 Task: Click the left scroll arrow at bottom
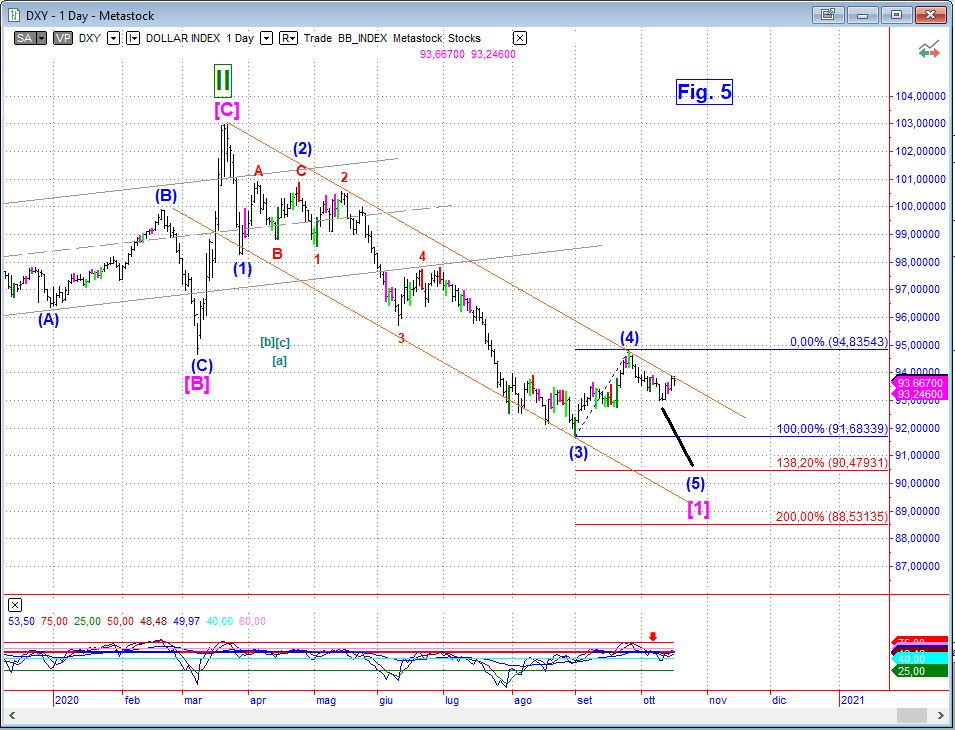[12, 715]
